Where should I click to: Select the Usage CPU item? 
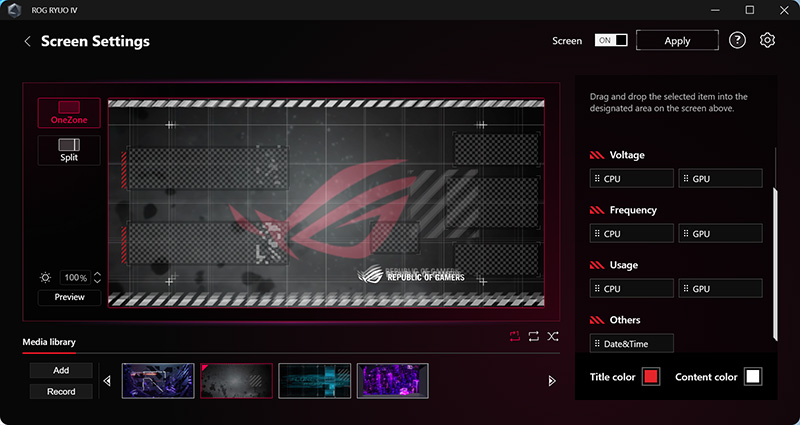pyautogui.click(x=632, y=288)
